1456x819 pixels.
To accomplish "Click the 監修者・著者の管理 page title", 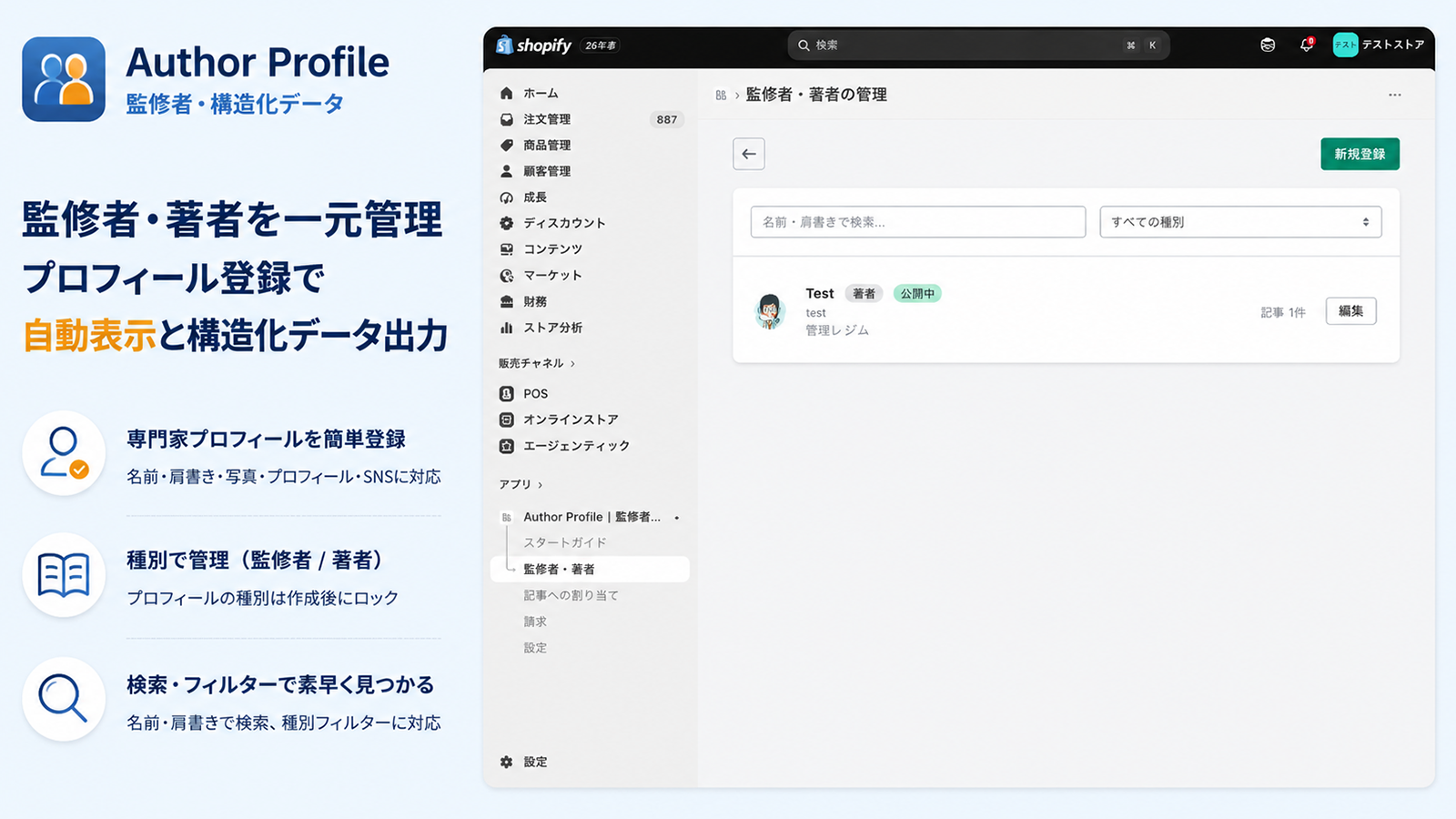I will click(x=816, y=95).
